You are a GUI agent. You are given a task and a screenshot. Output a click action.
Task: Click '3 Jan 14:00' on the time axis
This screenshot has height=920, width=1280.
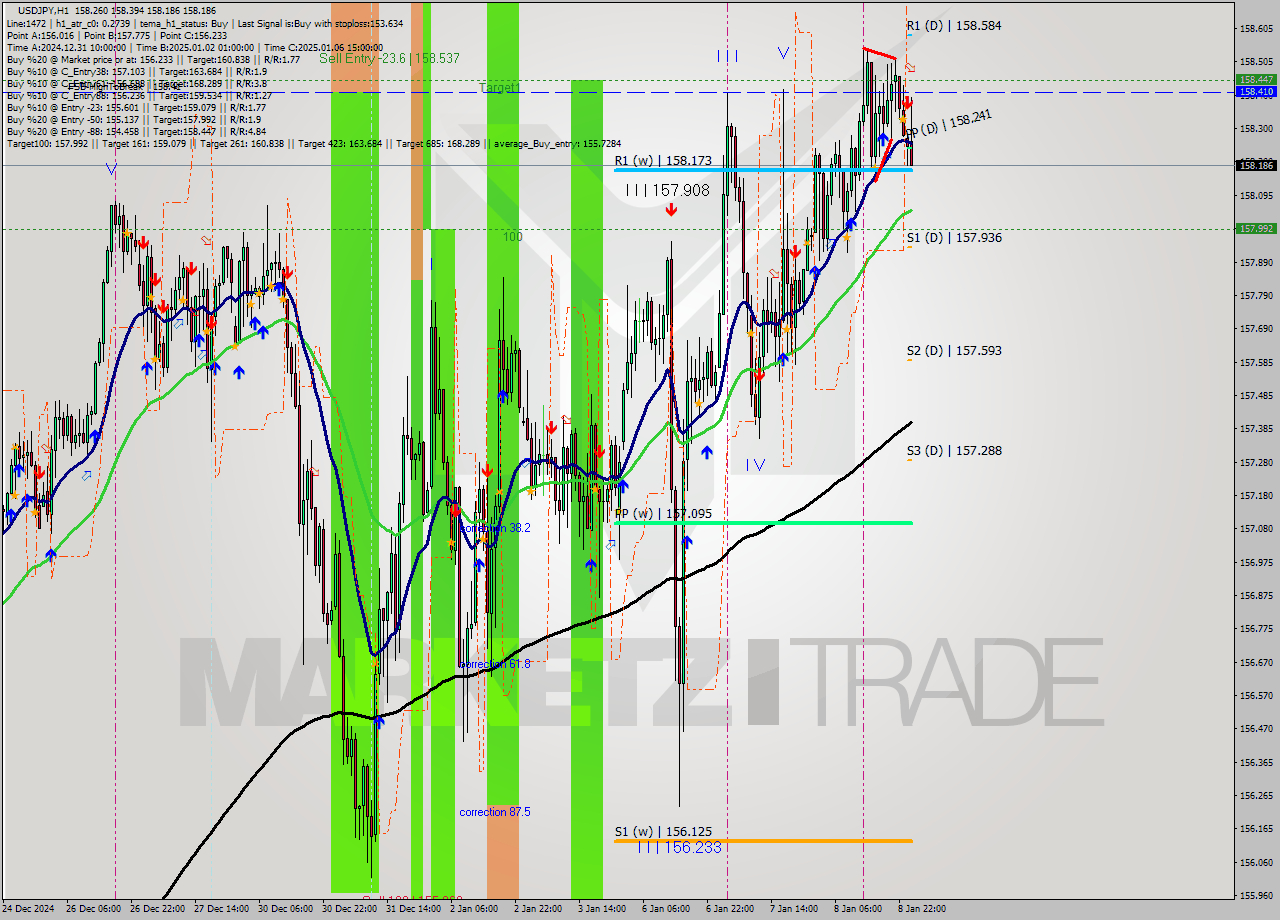(x=602, y=909)
